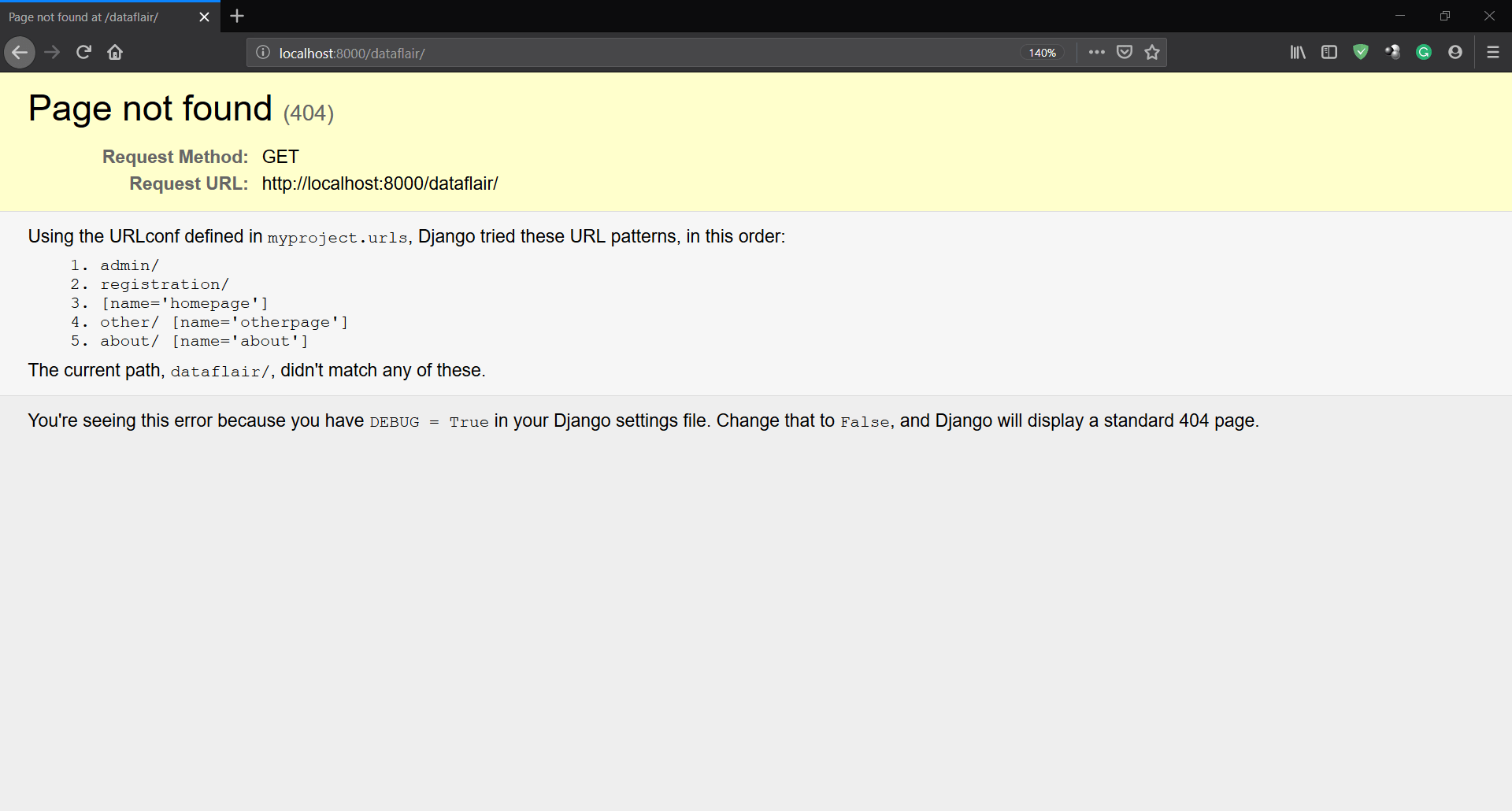Restore down the browser window
The width and height of the screenshot is (1512, 811).
pos(1444,16)
